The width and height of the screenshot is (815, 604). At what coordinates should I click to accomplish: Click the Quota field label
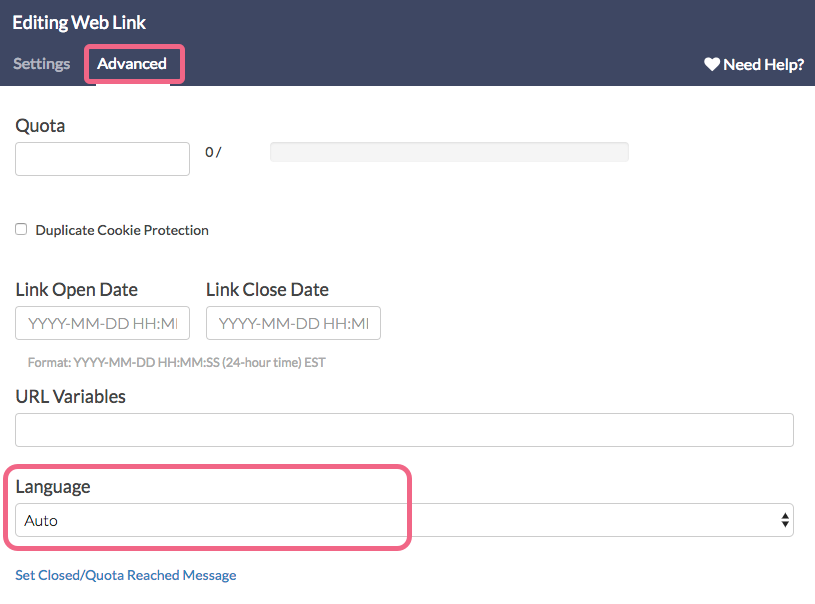pyautogui.click(x=41, y=126)
